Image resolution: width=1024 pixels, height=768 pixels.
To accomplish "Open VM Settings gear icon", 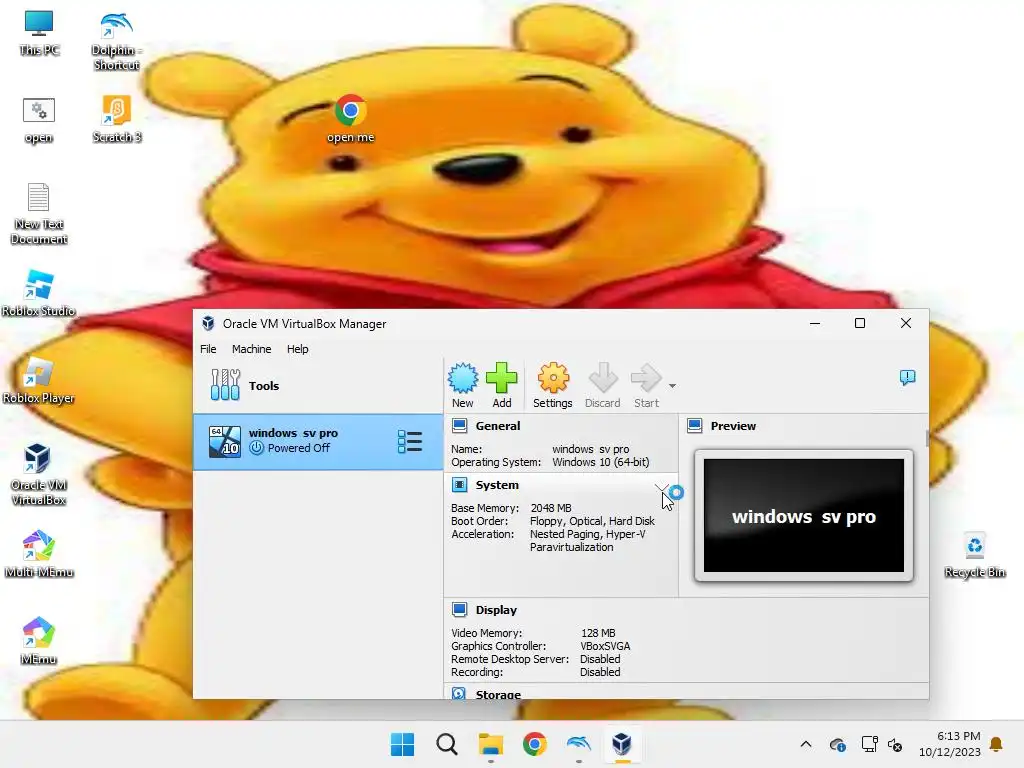I will click(x=552, y=378).
